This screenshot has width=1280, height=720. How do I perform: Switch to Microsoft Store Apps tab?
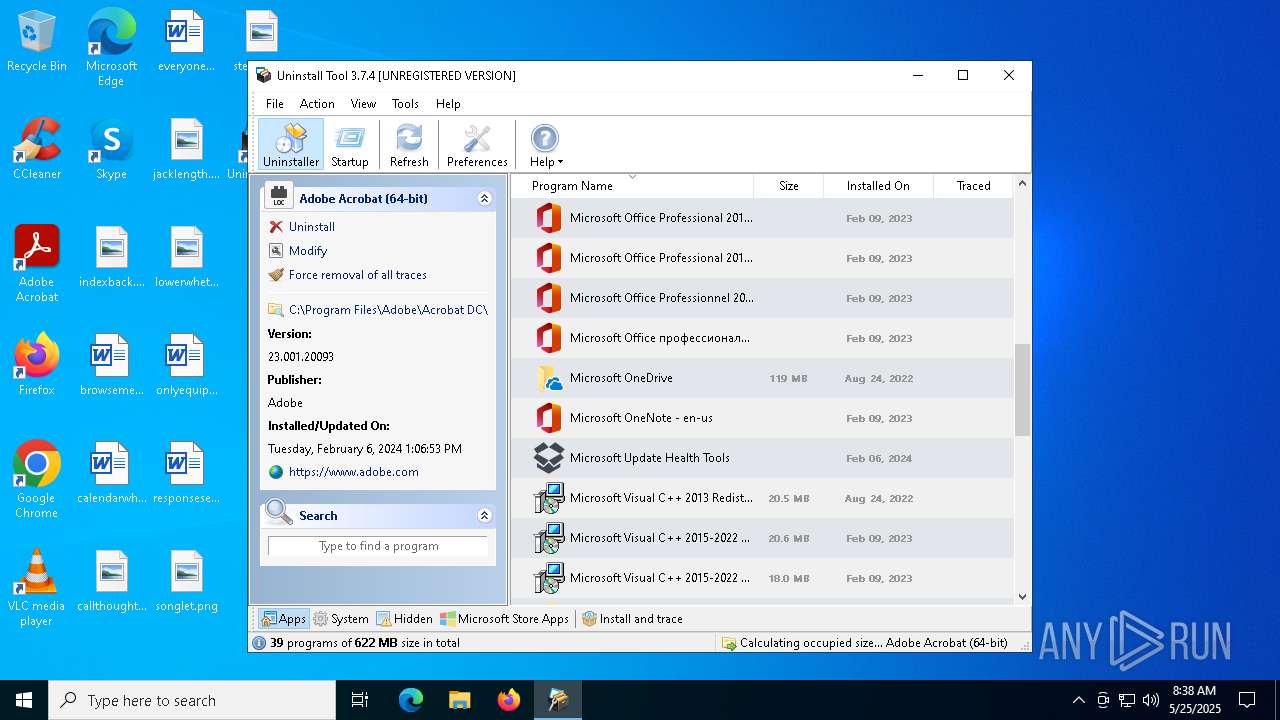505,619
